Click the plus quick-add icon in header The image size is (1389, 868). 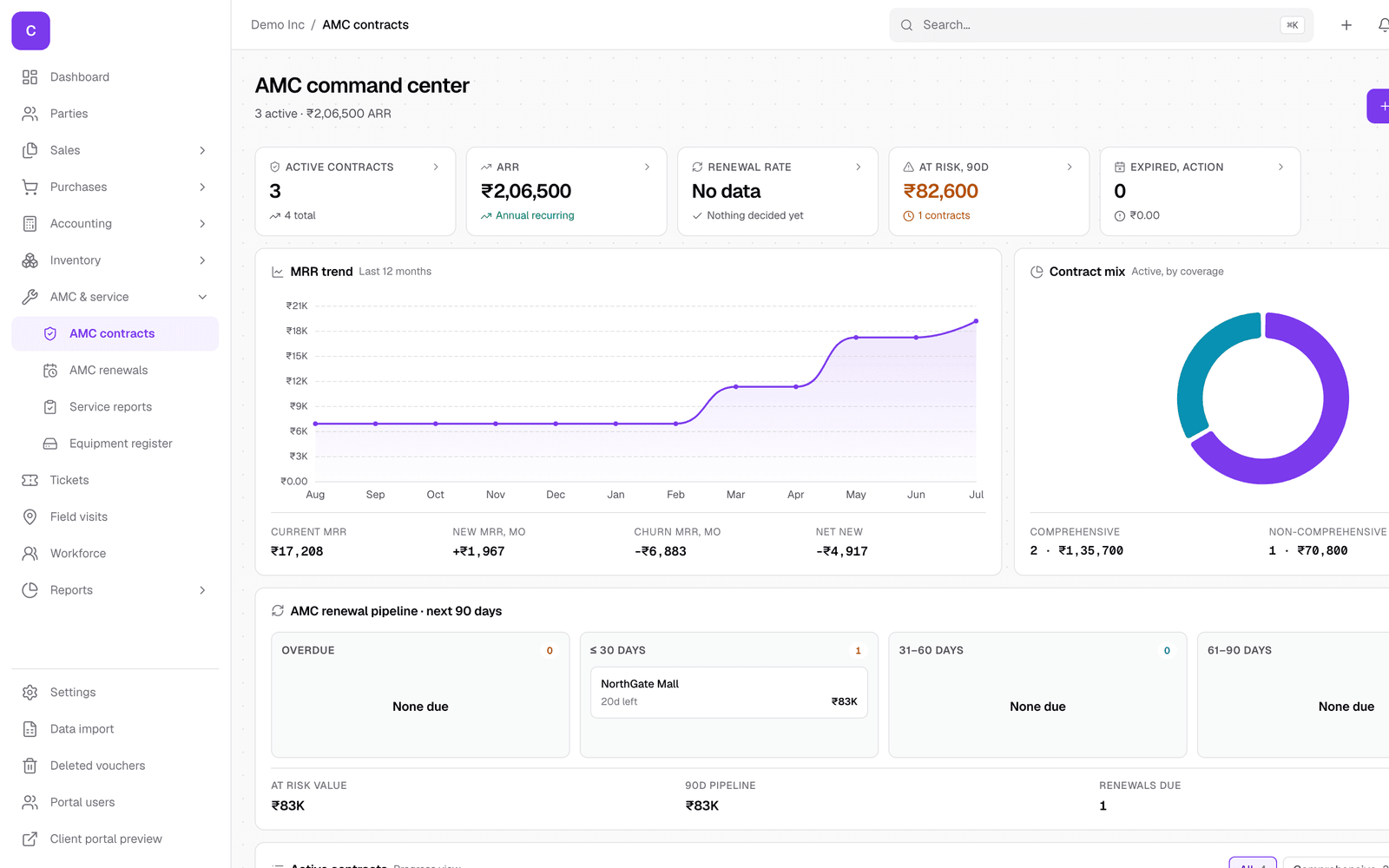[1346, 25]
